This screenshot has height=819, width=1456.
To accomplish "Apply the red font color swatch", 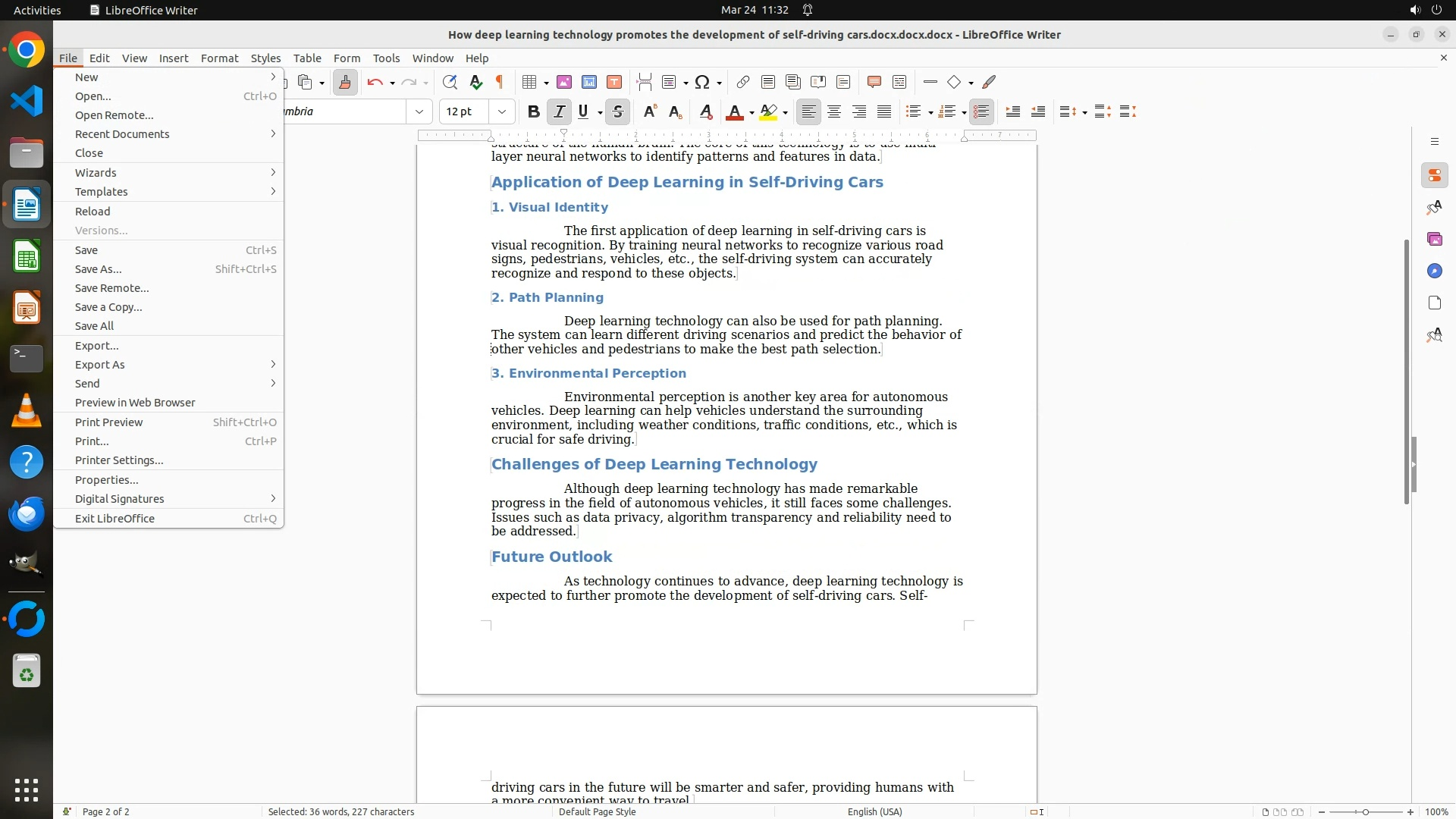I will pyautogui.click(x=733, y=112).
